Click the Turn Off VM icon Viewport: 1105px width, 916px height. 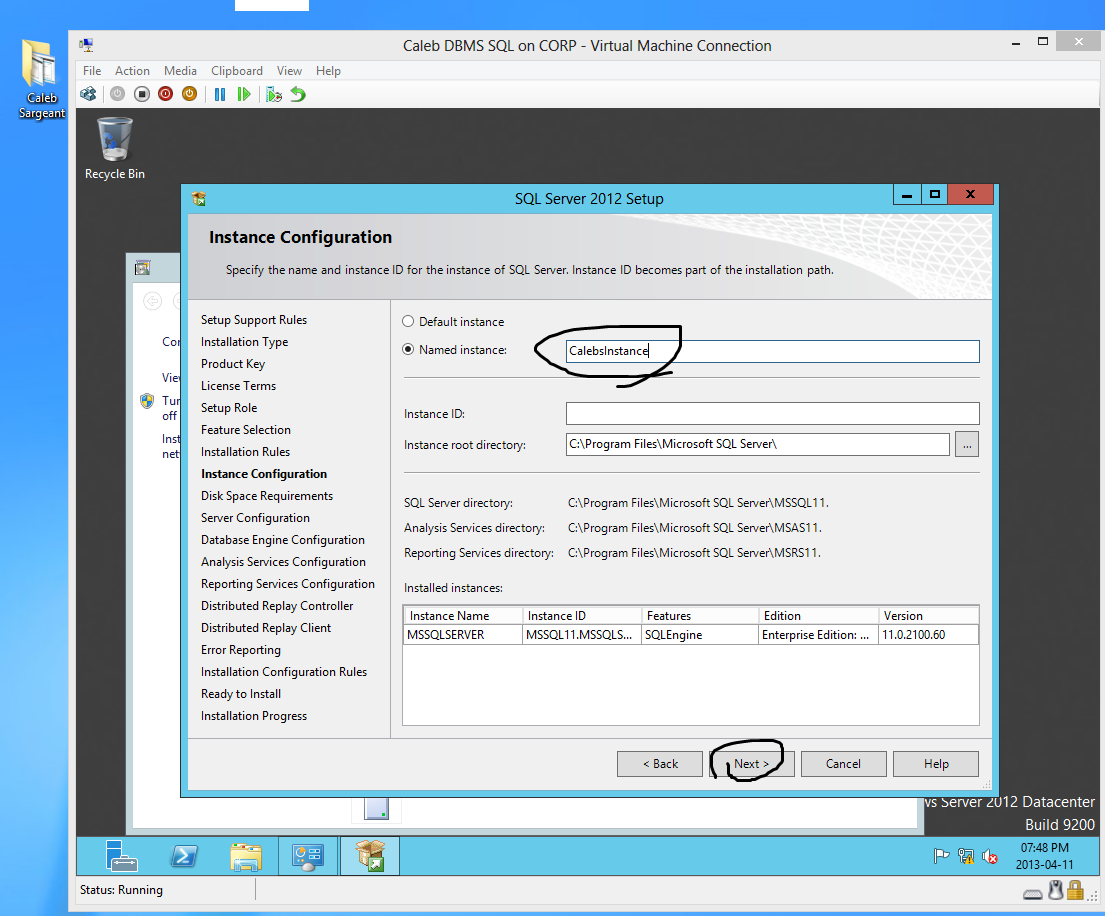click(x=142, y=94)
